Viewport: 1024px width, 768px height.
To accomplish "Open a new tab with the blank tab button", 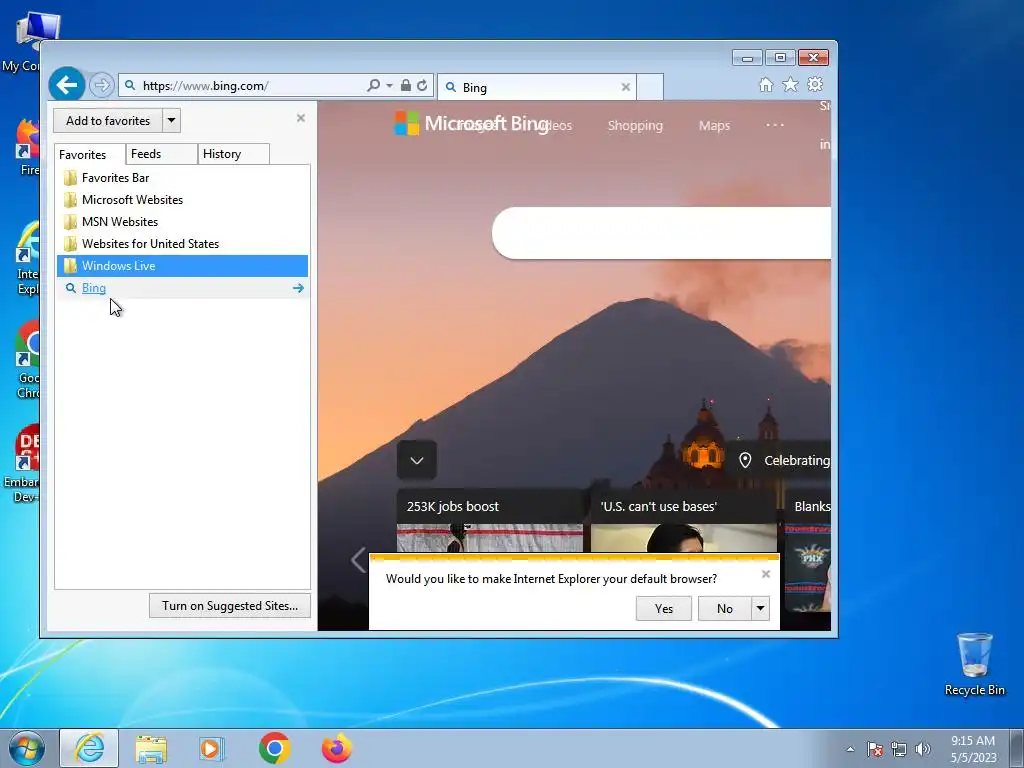I will pos(650,88).
